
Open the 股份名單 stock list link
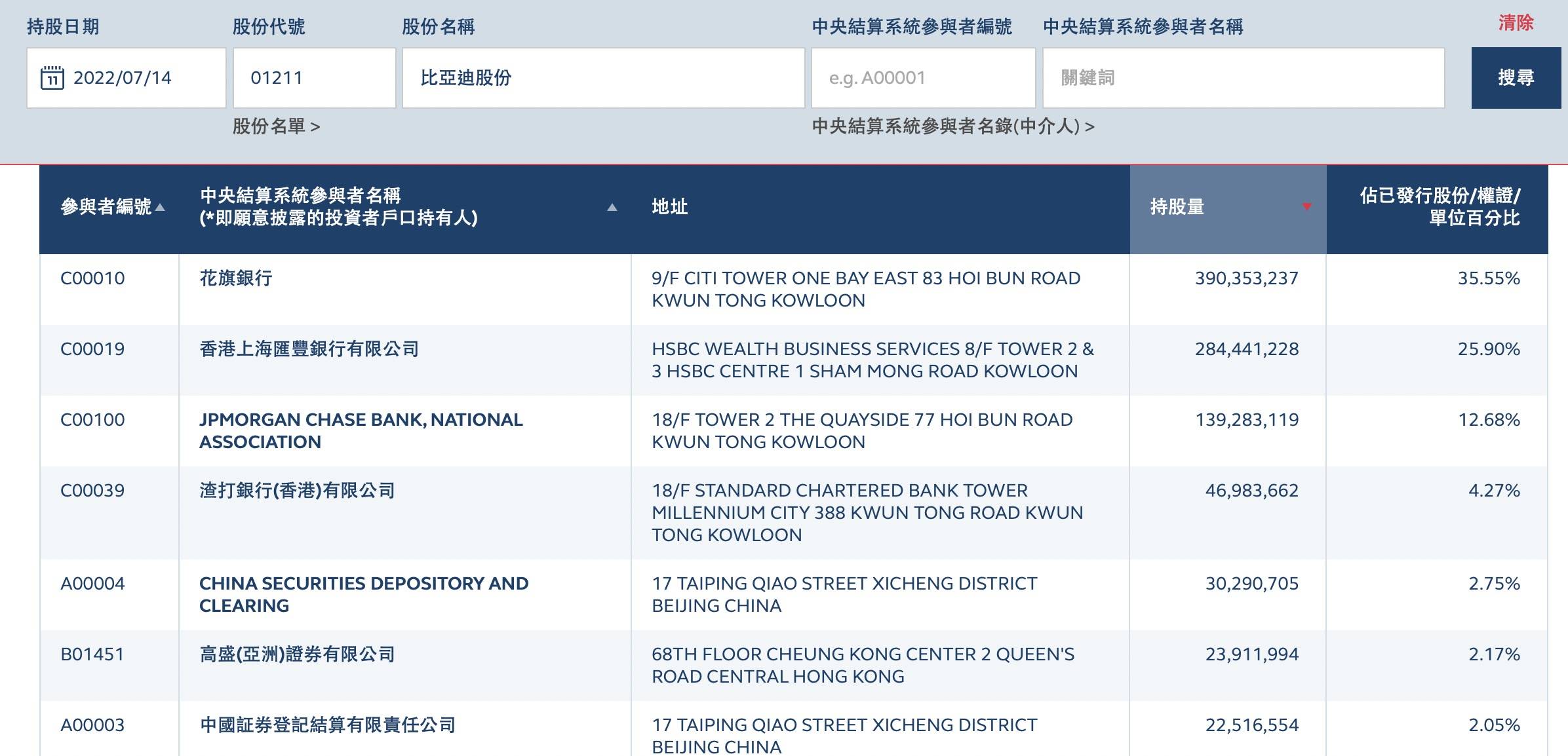(276, 126)
